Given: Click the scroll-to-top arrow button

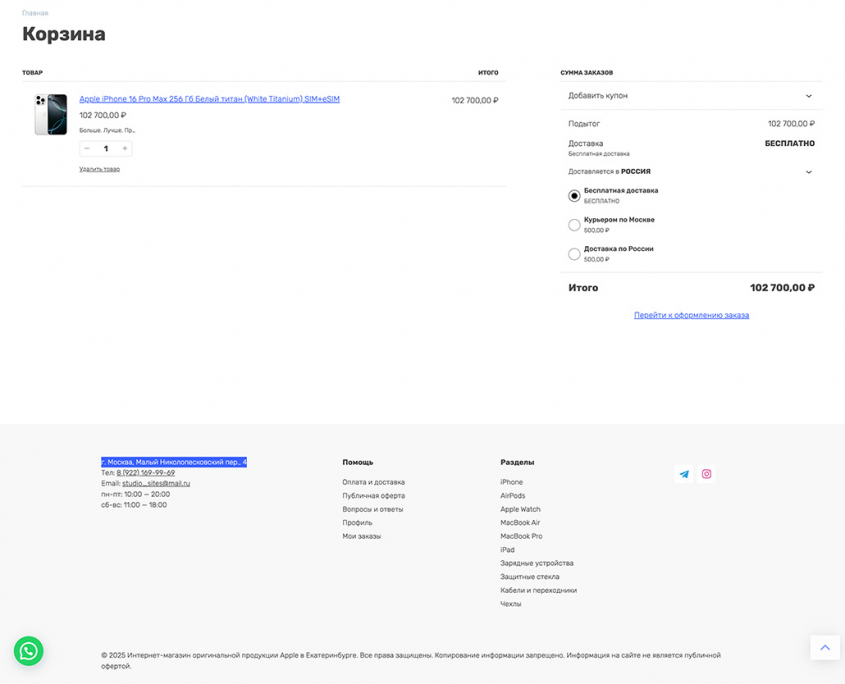Looking at the screenshot, I should 824,647.
